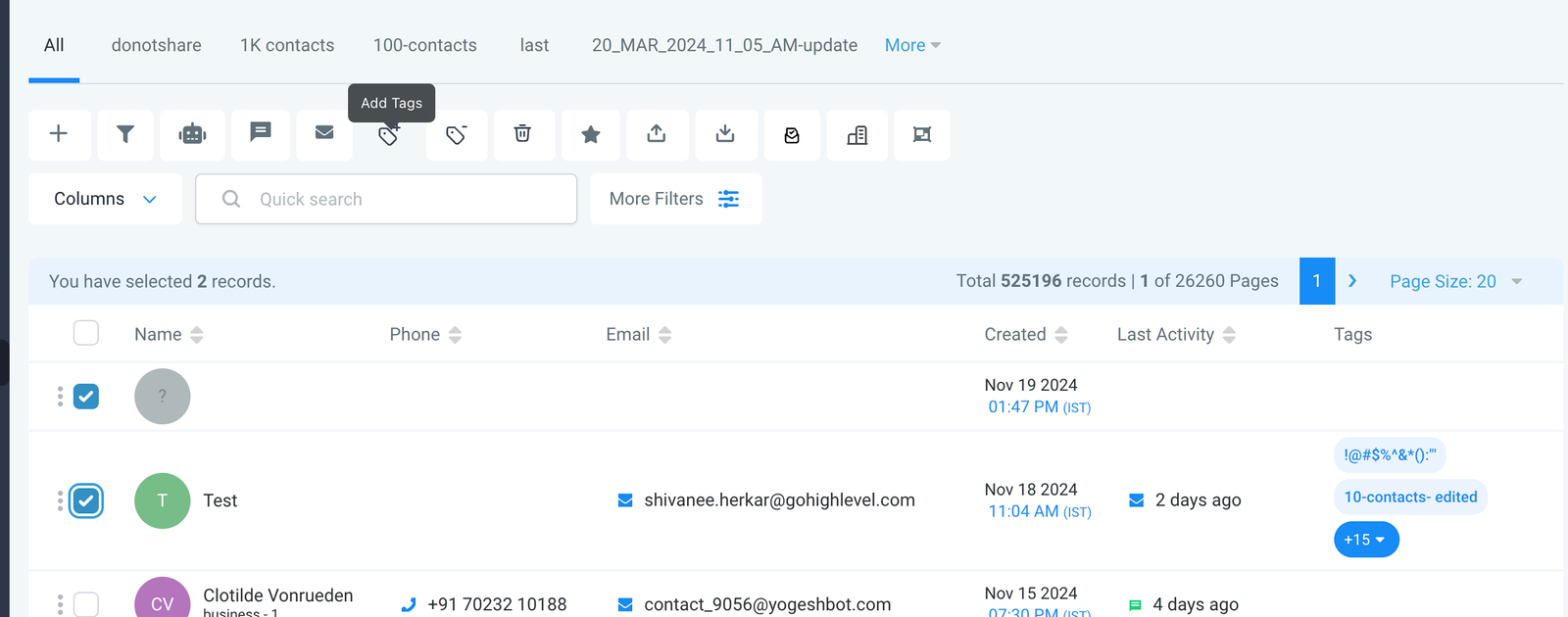The height and width of the screenshot is (617, 1568).
Task: Toggle the select-all header checkbox
Action: [x=86, y=334]
